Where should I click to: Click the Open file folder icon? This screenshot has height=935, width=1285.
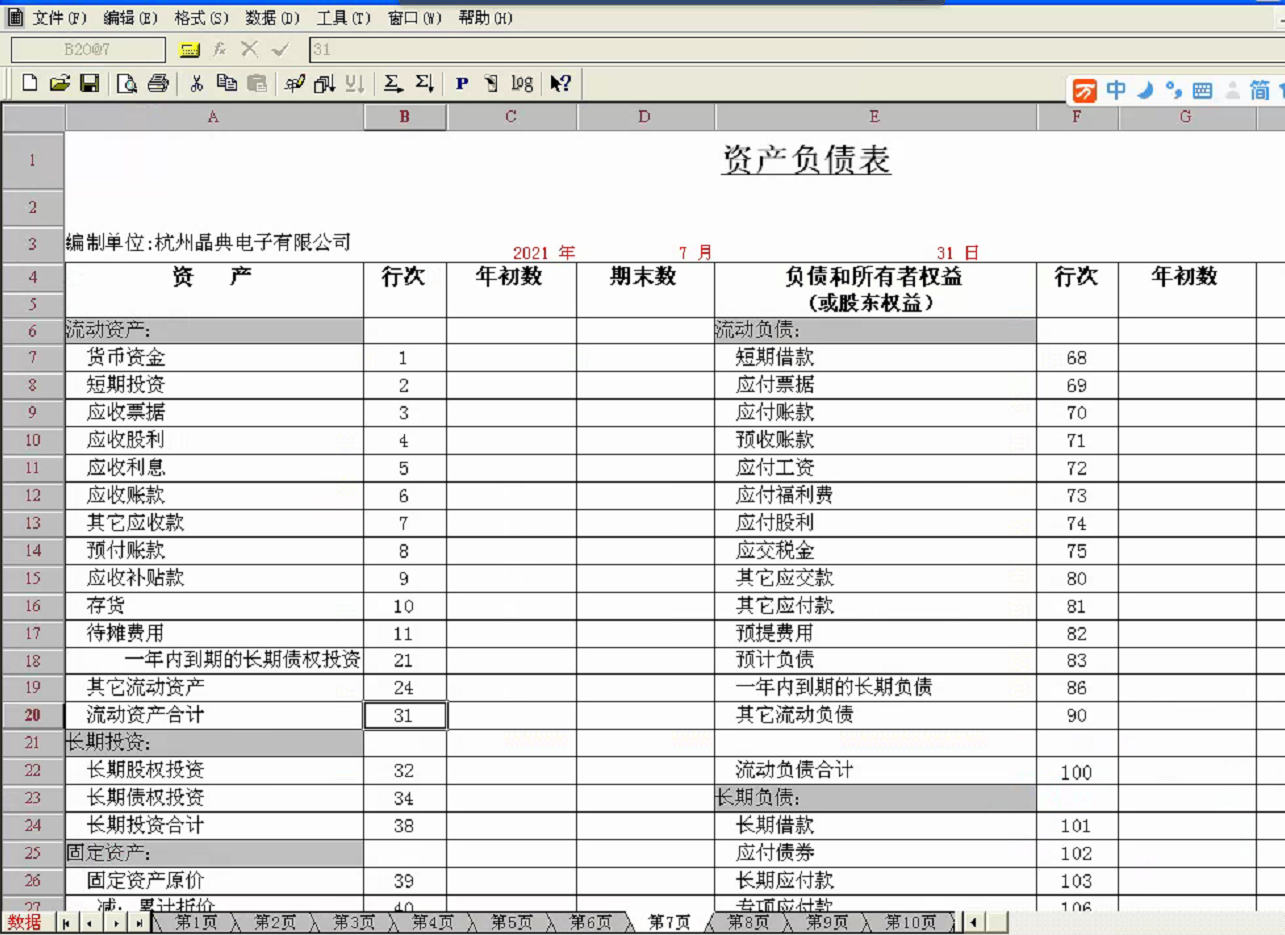[x=60, y=84]
